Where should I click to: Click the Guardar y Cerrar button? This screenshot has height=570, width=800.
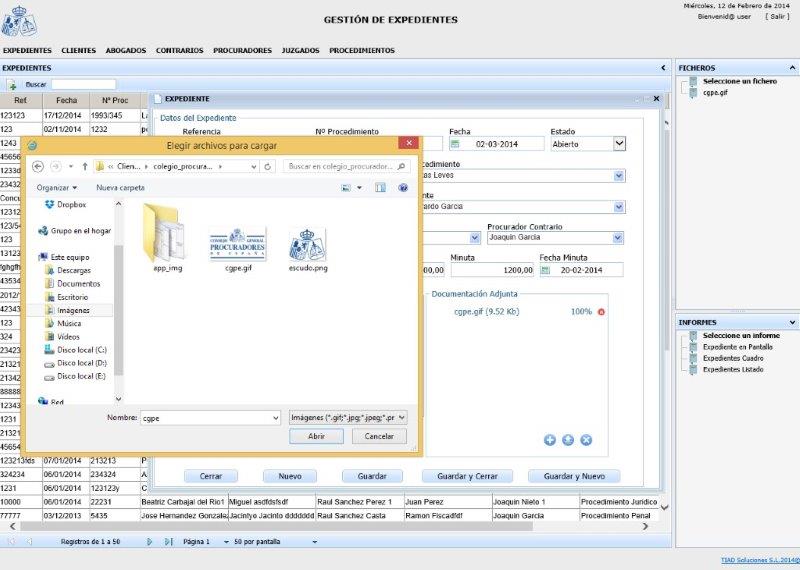click(x=467, y=476)
